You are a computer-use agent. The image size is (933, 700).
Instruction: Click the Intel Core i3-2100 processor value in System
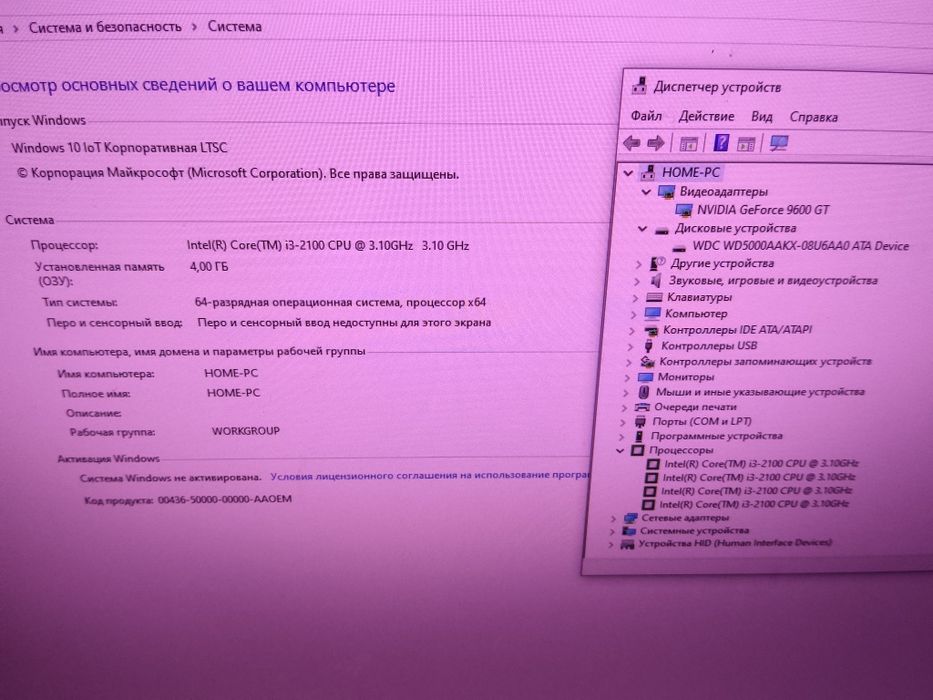pyautogui.click(x=328, y=245)
